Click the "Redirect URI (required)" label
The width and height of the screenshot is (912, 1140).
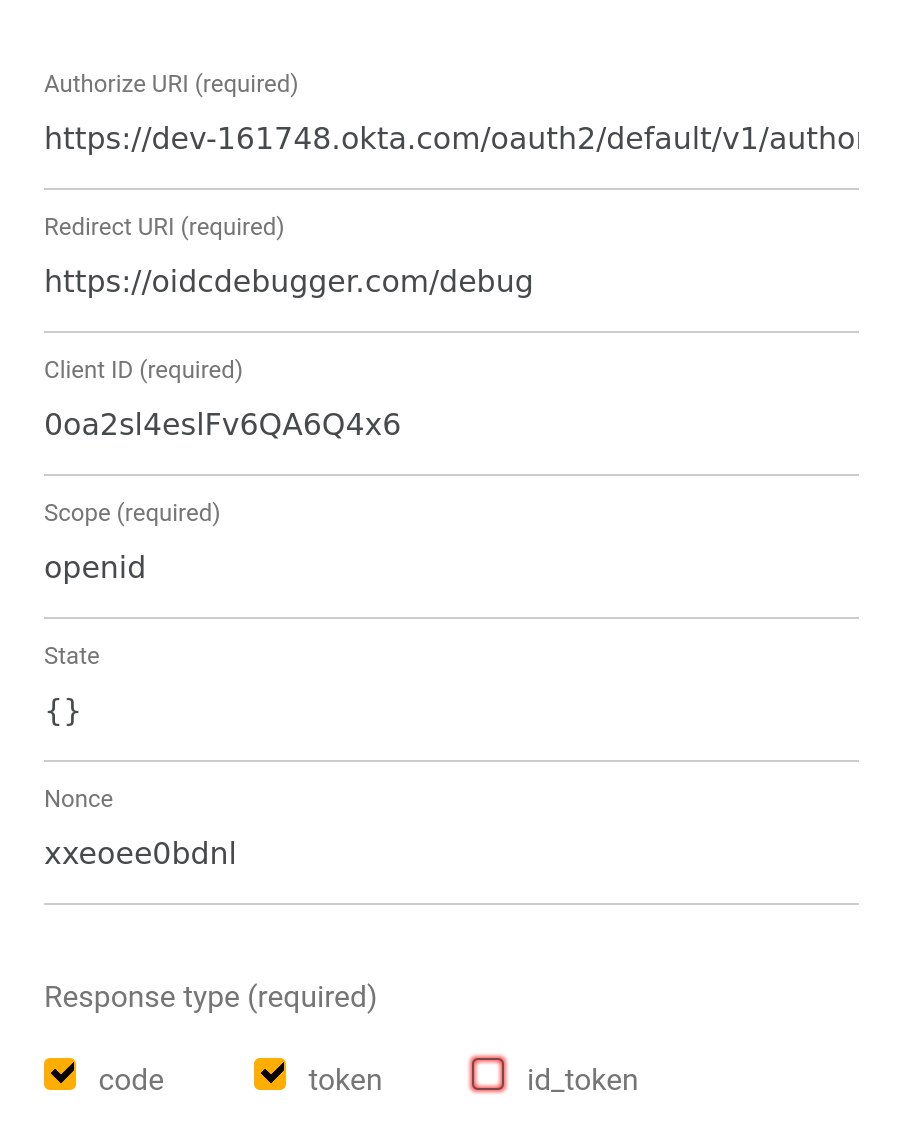pyautogui.click(x=164, y=227)
